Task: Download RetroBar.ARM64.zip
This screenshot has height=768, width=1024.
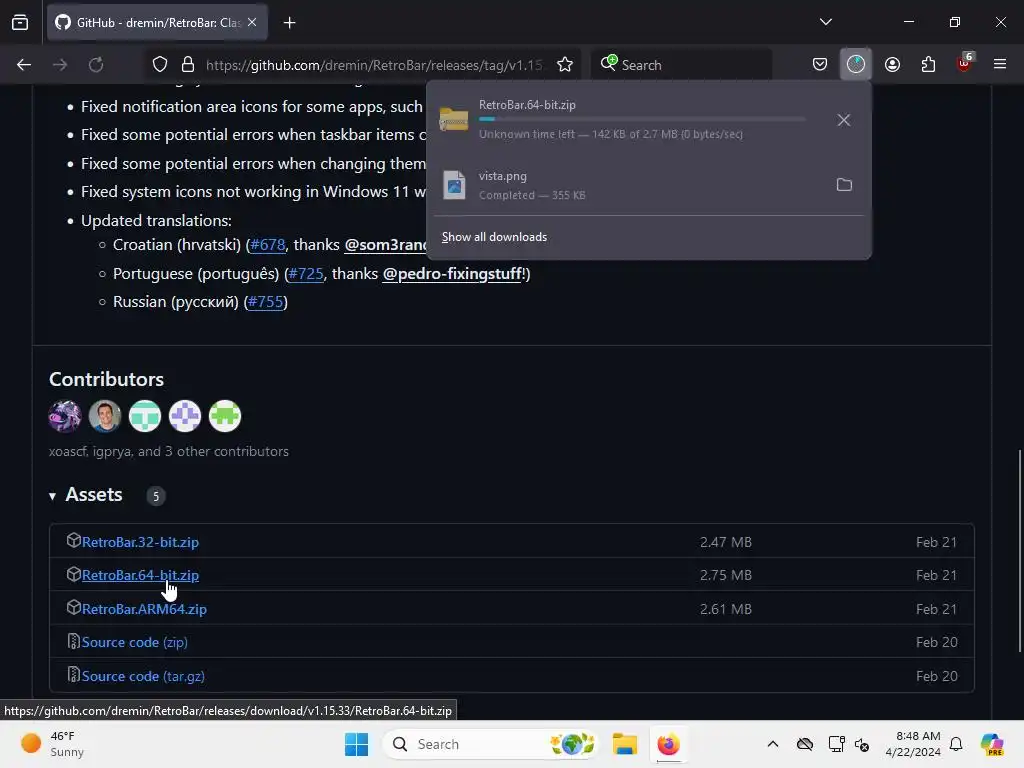Action: (x=144, y=609)
